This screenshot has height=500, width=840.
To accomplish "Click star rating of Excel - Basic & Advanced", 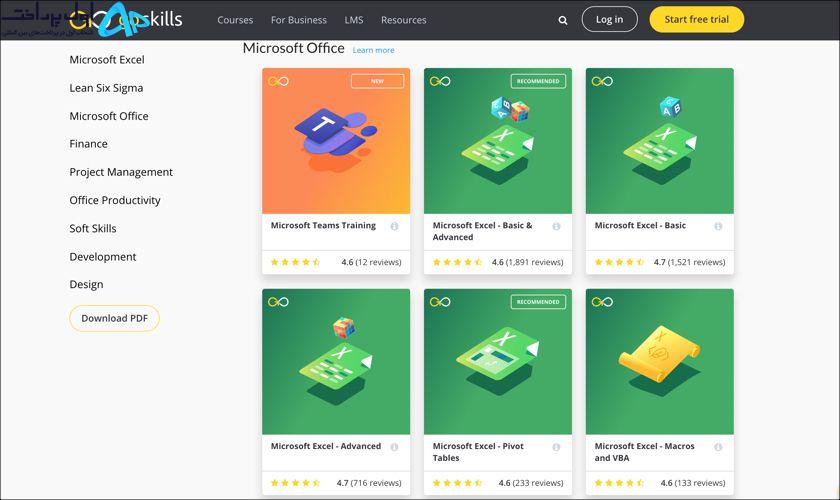I will 458,262.
